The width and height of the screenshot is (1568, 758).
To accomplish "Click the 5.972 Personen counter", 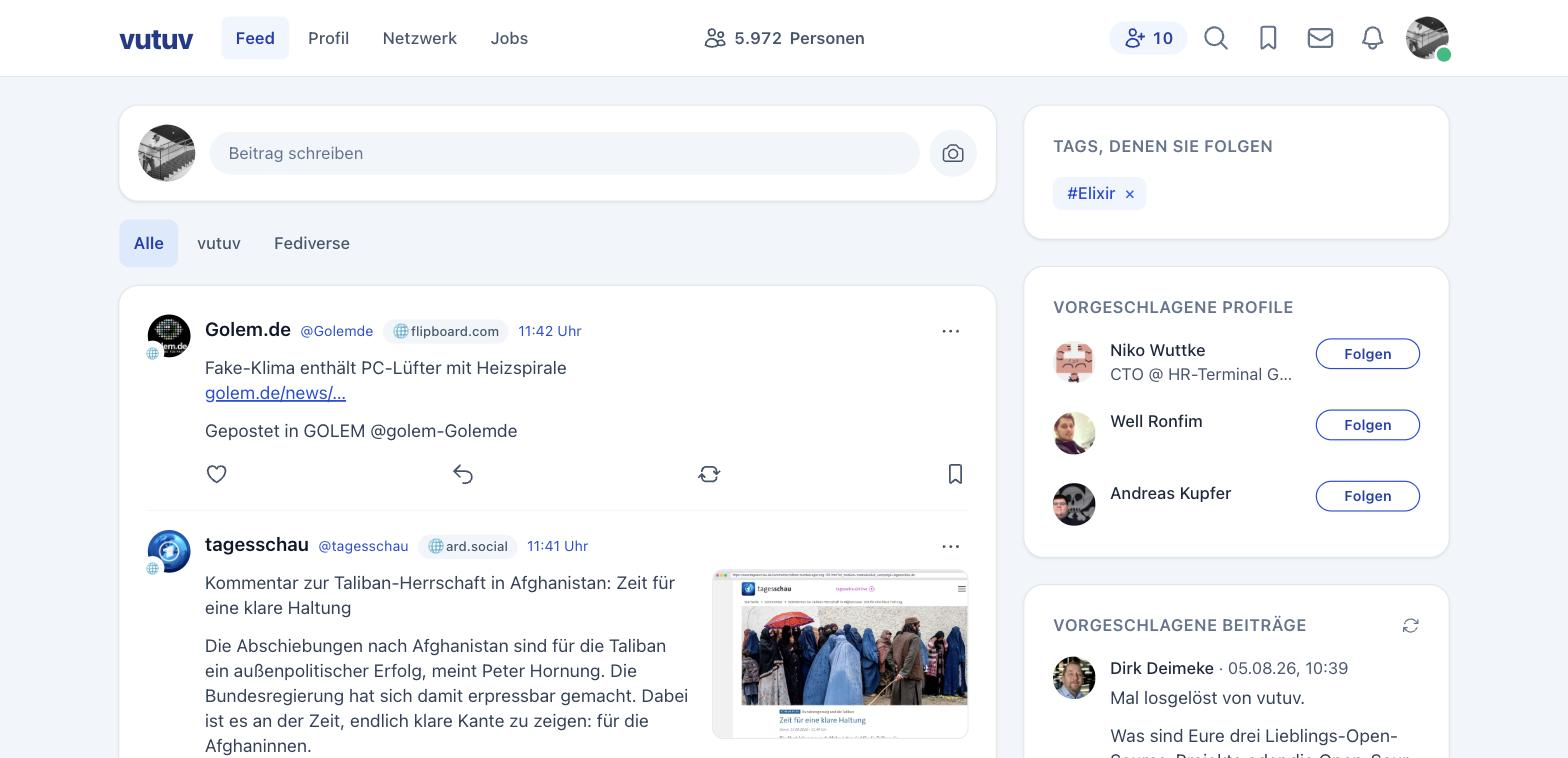I will [784, 38].
